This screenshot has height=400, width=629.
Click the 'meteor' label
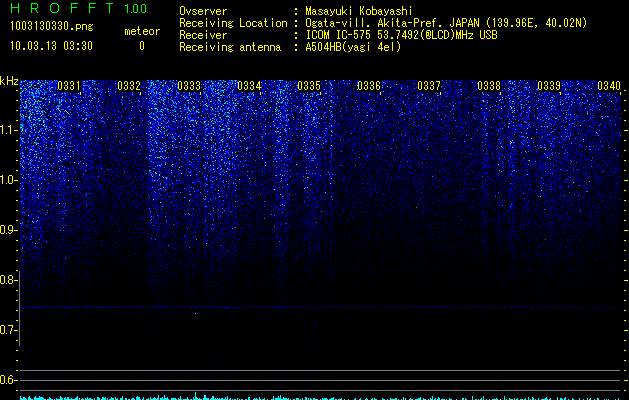click(x=142, y=31)
